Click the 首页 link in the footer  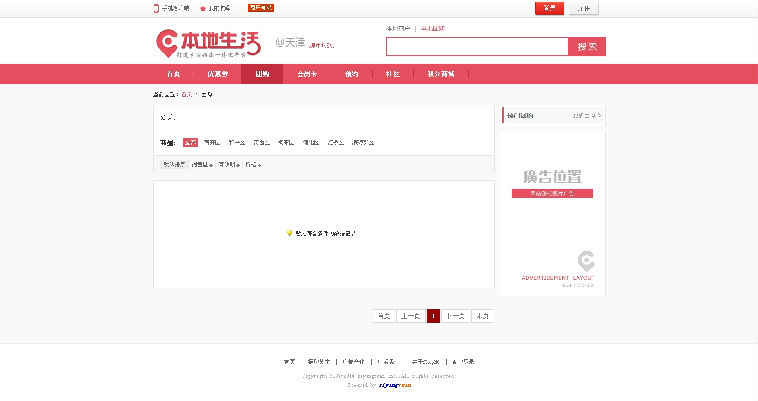pos(289,361)
